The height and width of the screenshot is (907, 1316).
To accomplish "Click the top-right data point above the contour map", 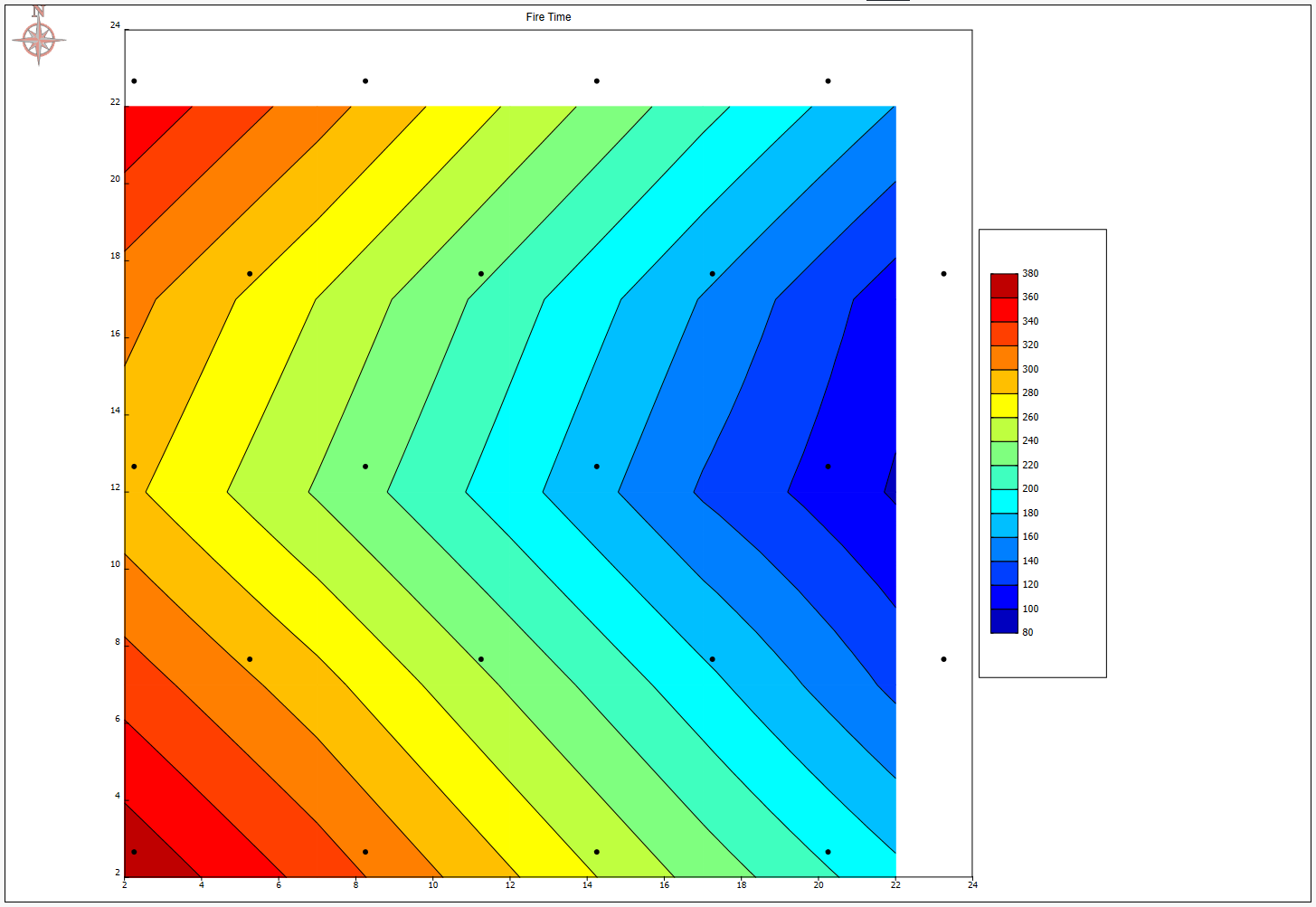I will click(828, 81).
